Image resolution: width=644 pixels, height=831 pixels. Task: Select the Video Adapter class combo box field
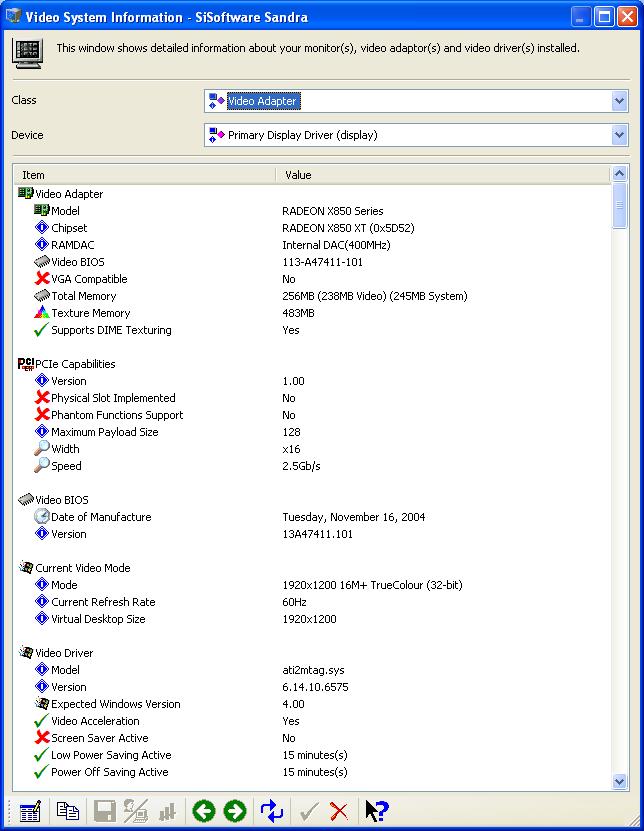tap(416, 101)
